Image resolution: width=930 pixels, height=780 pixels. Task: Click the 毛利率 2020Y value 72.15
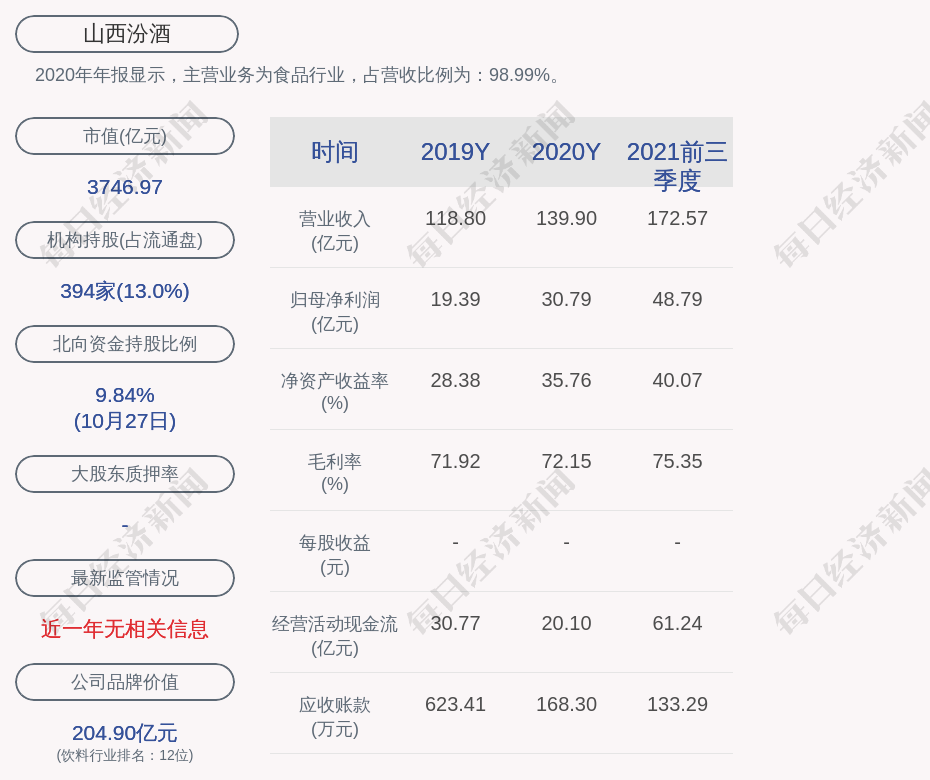566,461
